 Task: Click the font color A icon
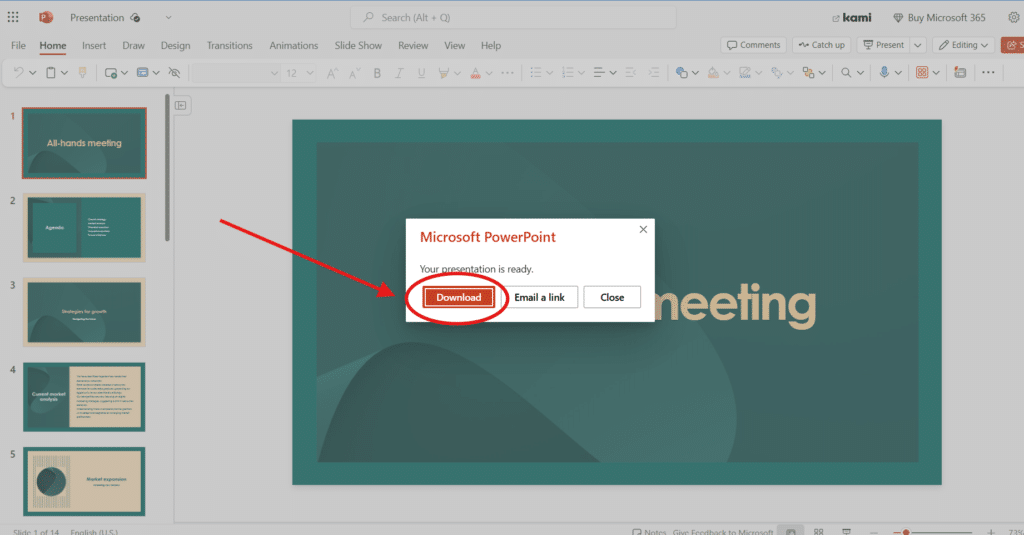point(475,73)
